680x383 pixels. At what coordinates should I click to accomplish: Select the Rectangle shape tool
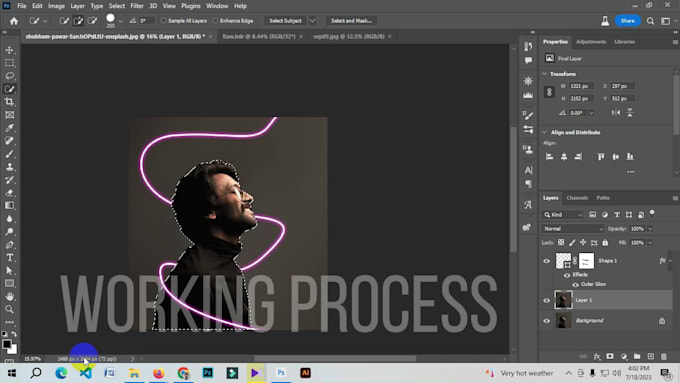pos(9,284)
